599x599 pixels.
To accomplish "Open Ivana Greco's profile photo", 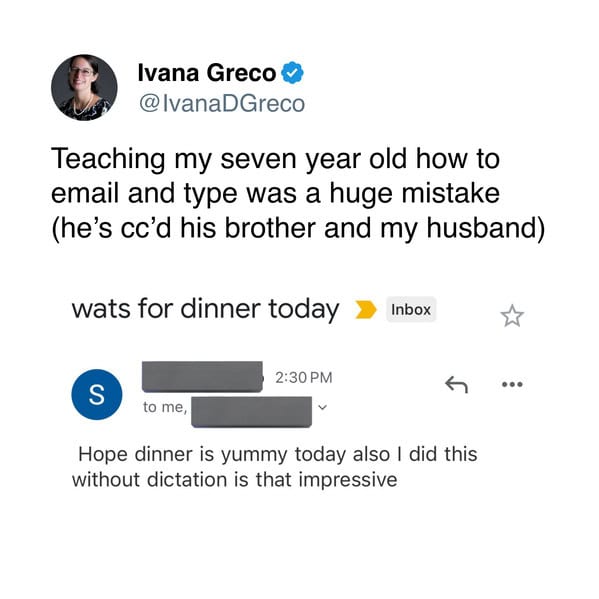I will (84, 87).
